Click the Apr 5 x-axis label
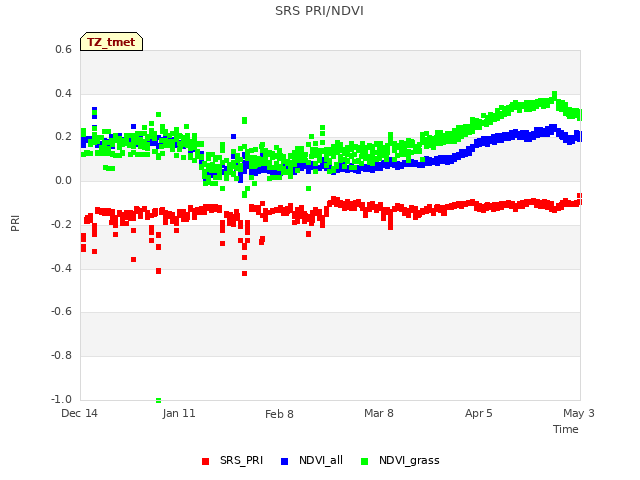640x480 pixels. pos(478,413)
